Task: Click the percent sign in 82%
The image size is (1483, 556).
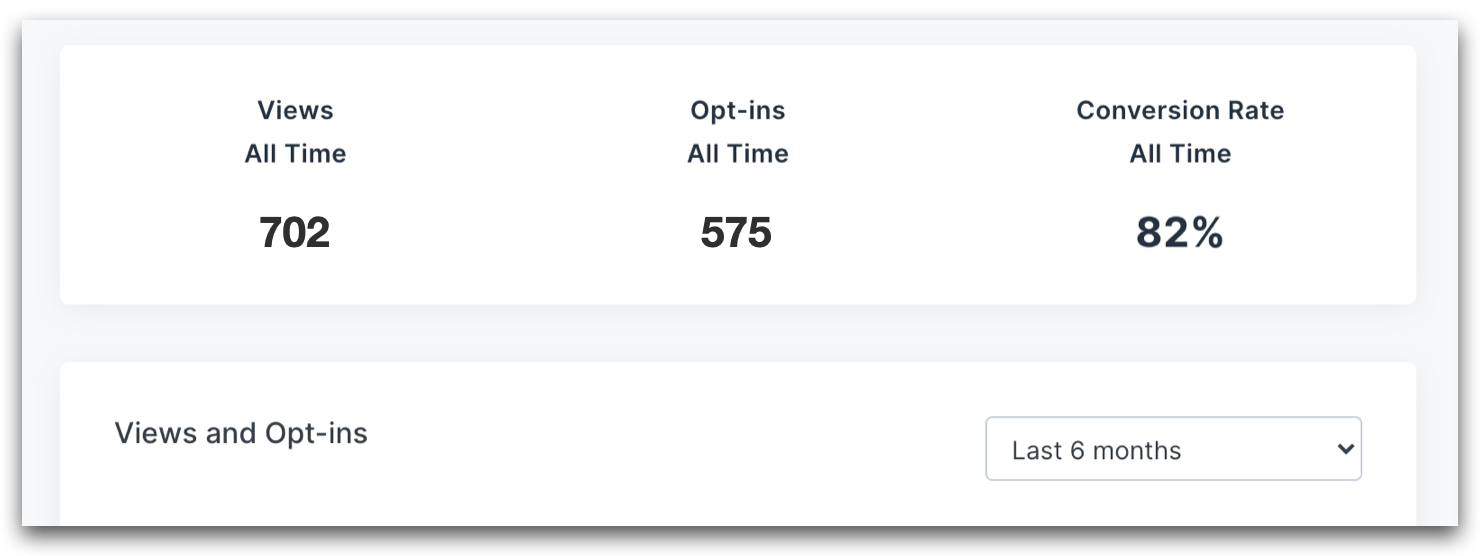Action: tap(1207, 232)
